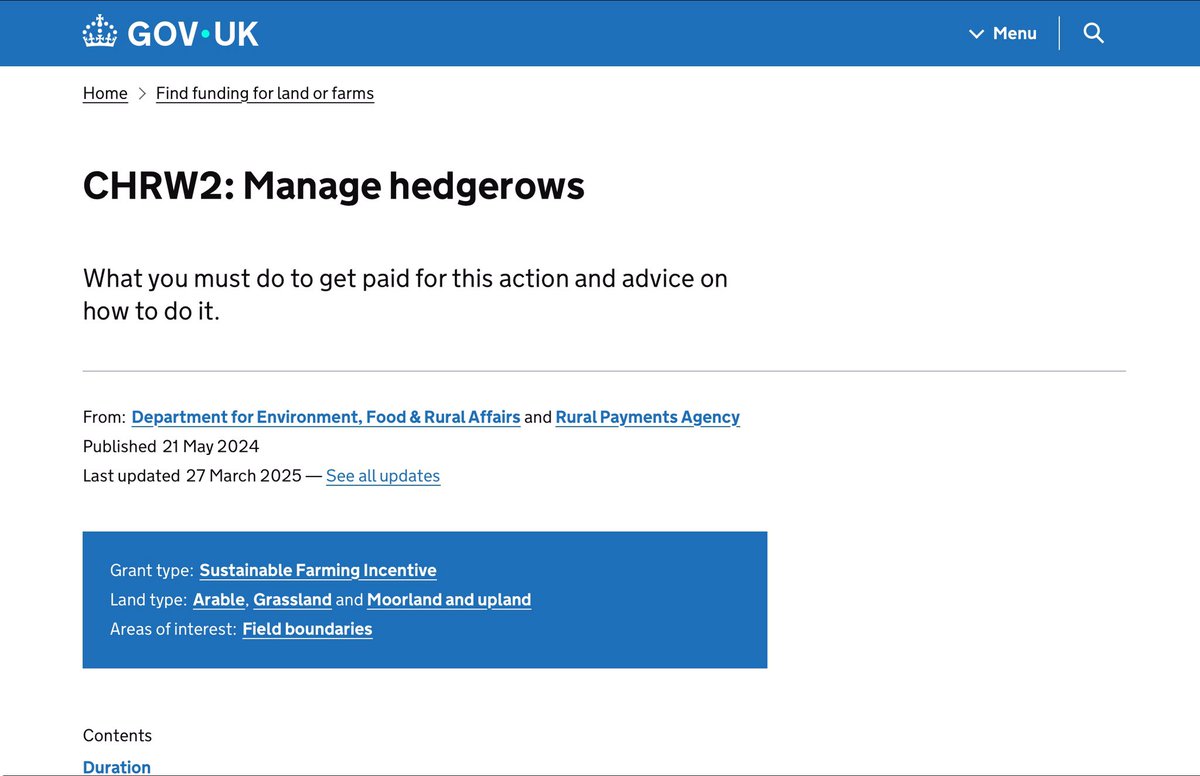
Task: Open Moorland and upland link
Action: [449, 600]
